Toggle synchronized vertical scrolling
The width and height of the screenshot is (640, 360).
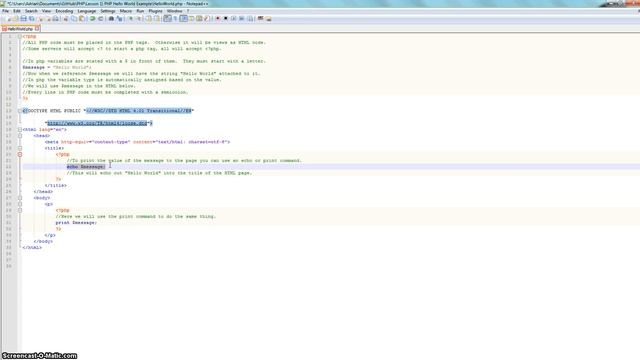(x=148, y=19)
